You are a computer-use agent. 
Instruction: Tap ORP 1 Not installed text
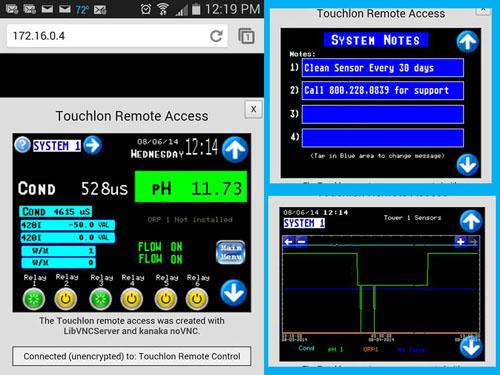pos(190,220)
